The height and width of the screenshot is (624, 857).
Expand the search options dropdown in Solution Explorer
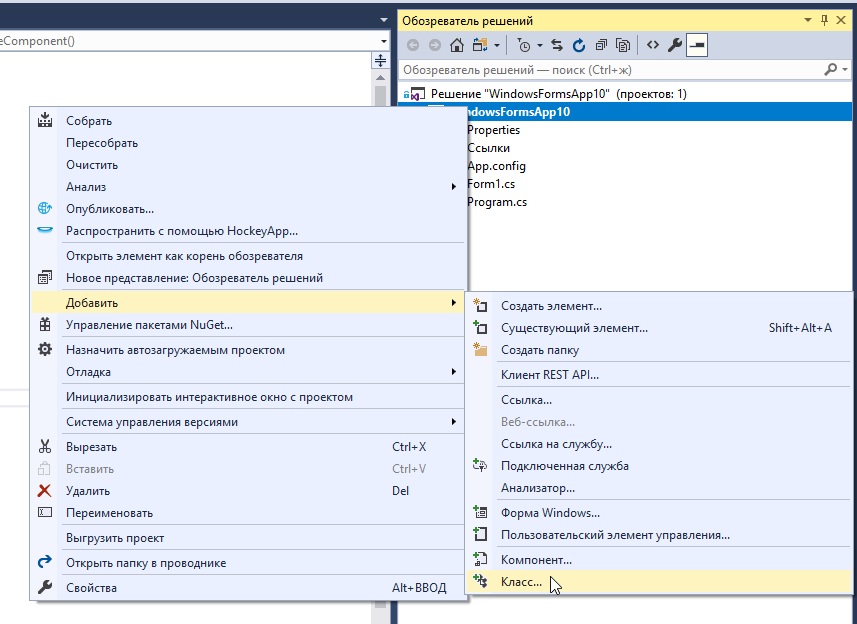click(845, 70)
